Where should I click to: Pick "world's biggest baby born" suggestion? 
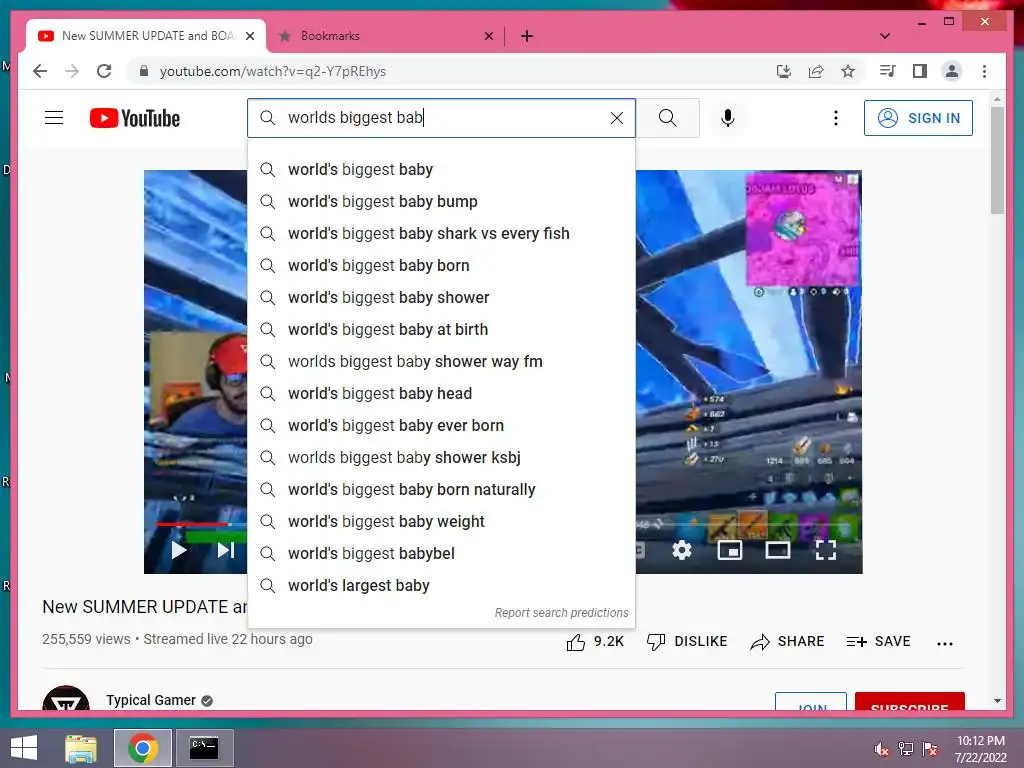pyautogui.click(x=441, y=266)
